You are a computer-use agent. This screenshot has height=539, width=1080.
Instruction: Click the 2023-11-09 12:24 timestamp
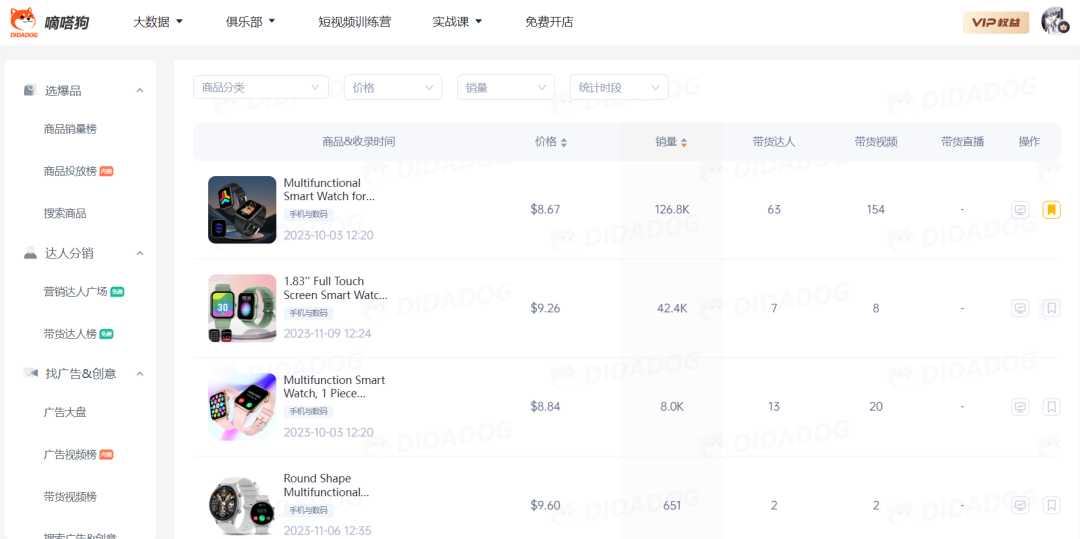pos(327,334)
